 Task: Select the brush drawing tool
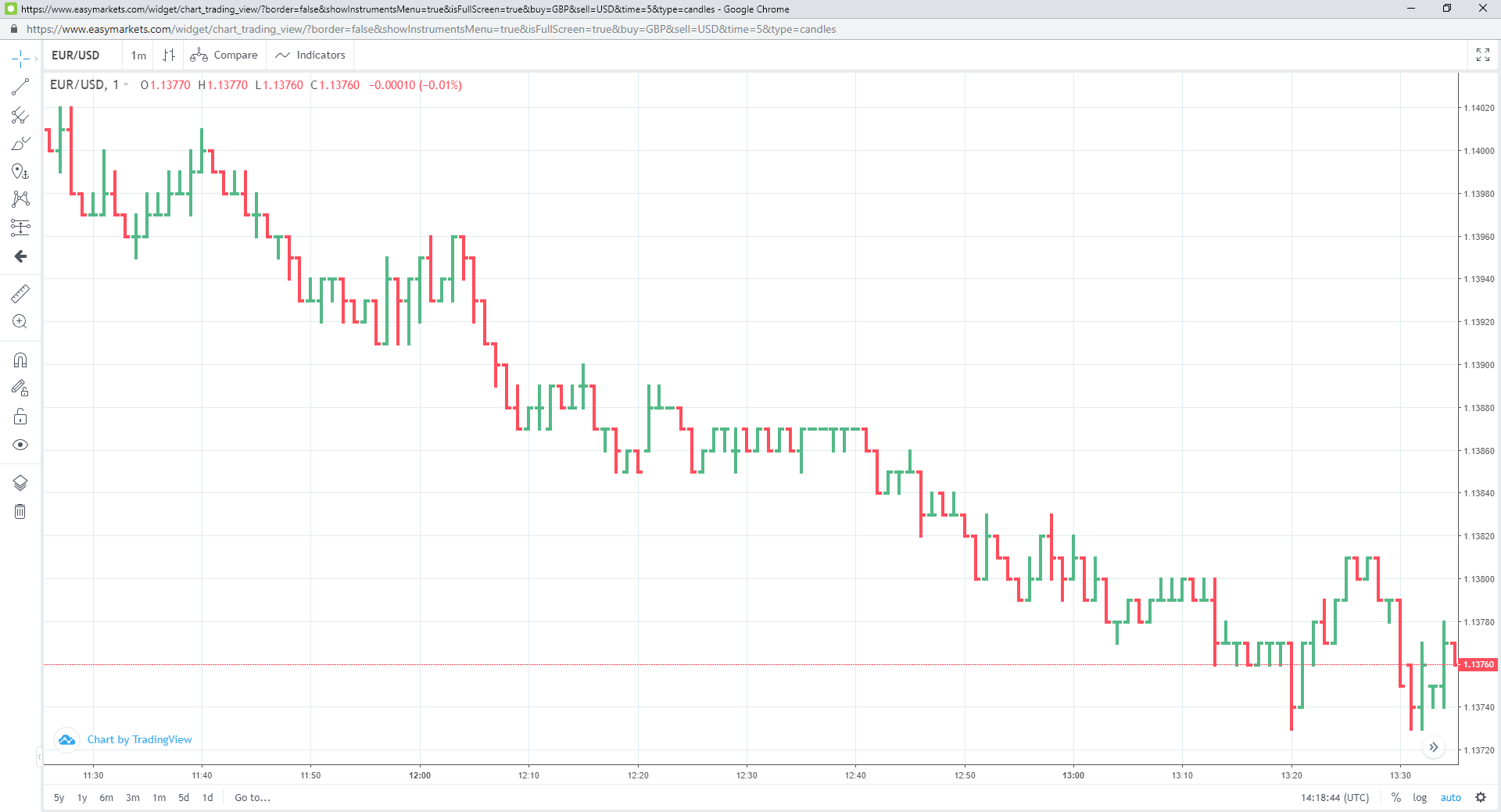(x=20, y=144)
